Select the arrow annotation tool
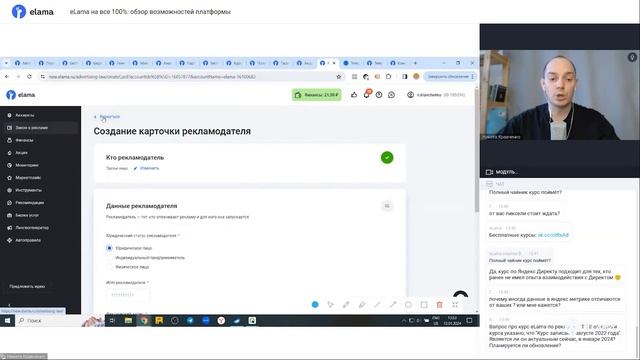This screenshot has height=360, width=640. 393,304
